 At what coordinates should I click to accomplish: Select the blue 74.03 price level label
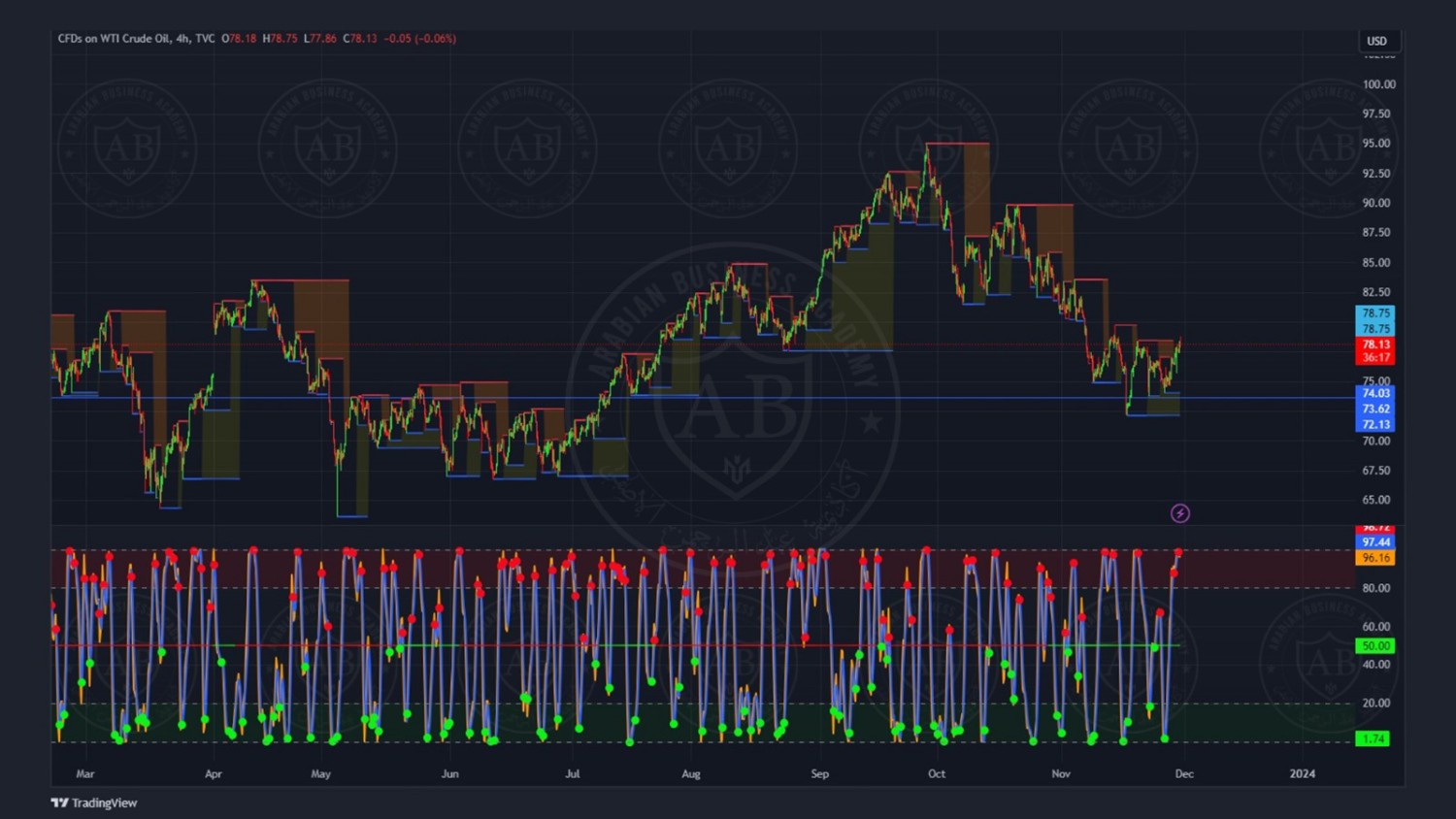[x=1374, y=393]
